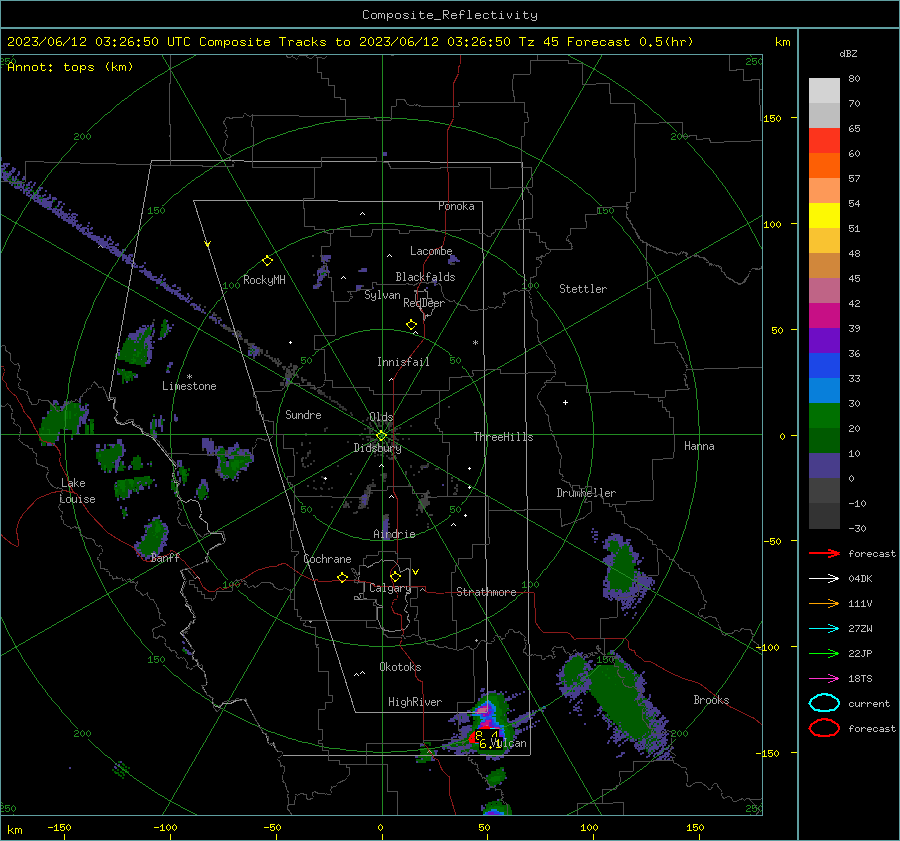The width and height of the screenshot is (900, 841).
Task: Pick the dark orange swatch between 60 and 57
Action: tap(824, 165)
